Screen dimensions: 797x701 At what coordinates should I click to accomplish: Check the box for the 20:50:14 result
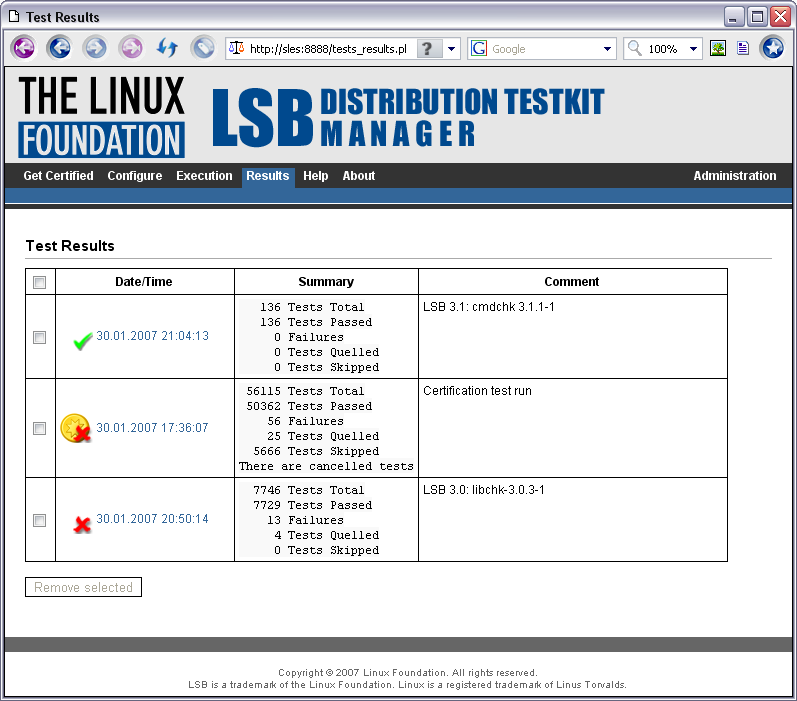pos(40,520)
